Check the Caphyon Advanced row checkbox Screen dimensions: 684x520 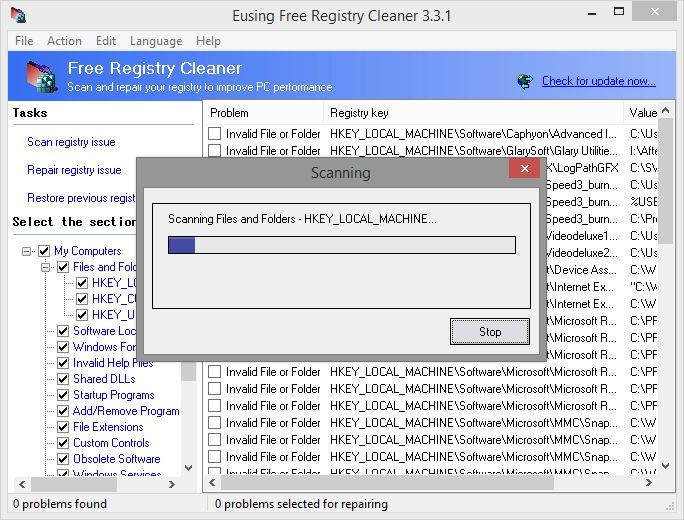tap(214, 133)
